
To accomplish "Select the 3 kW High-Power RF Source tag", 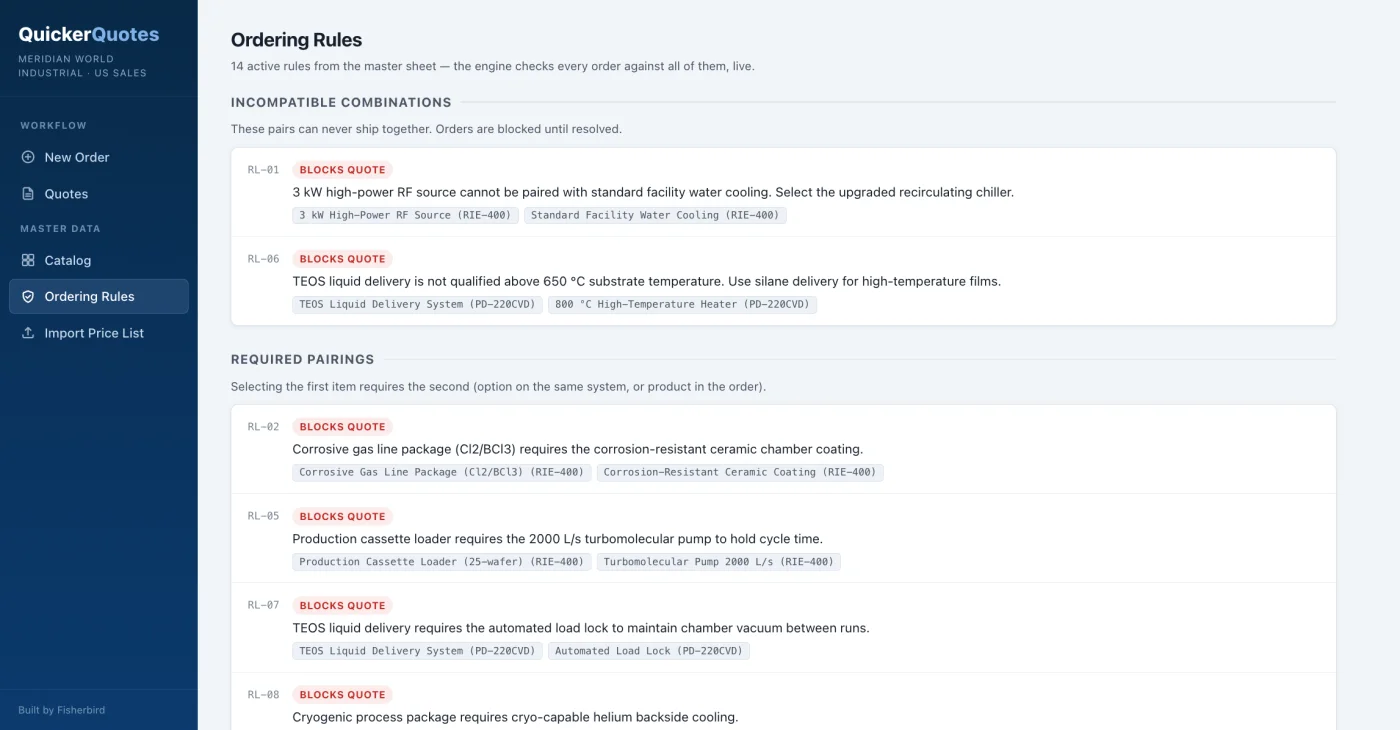I will pyautogui.click(x=405, y=215).
